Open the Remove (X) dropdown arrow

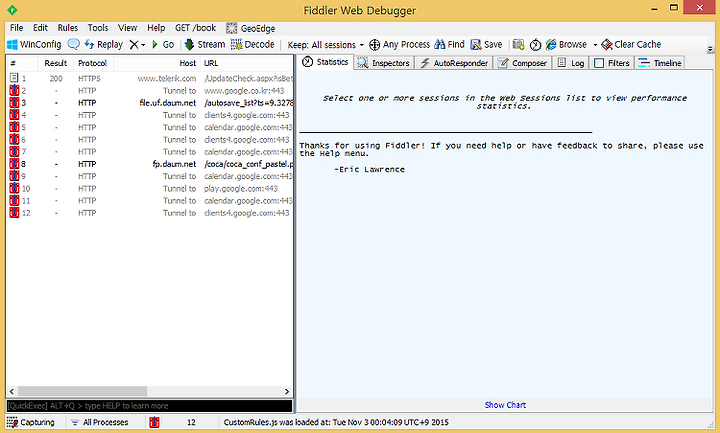click(x=143, y=45)
